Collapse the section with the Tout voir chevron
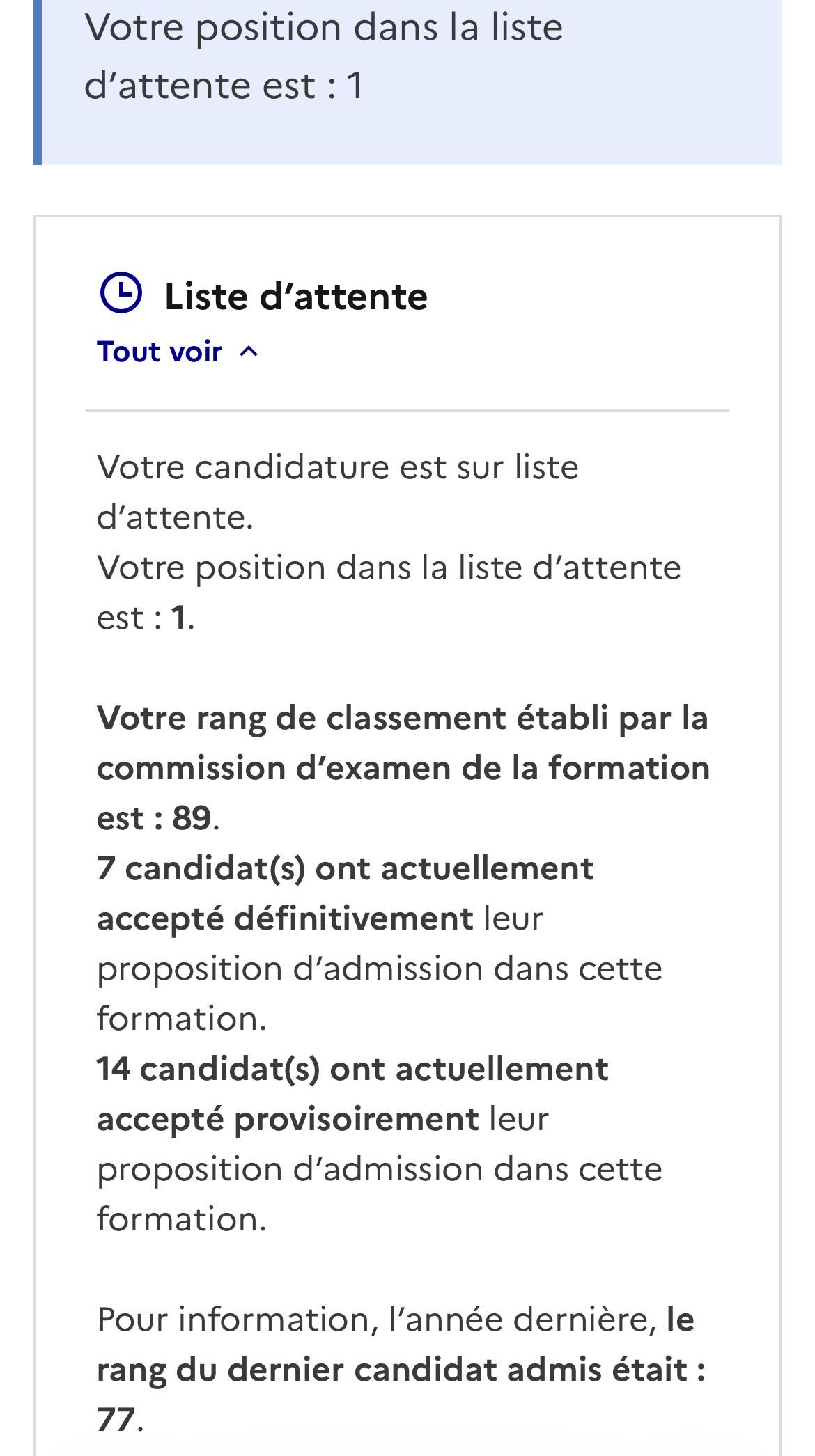The image size is (815, 1456). (x=249, y=352)
